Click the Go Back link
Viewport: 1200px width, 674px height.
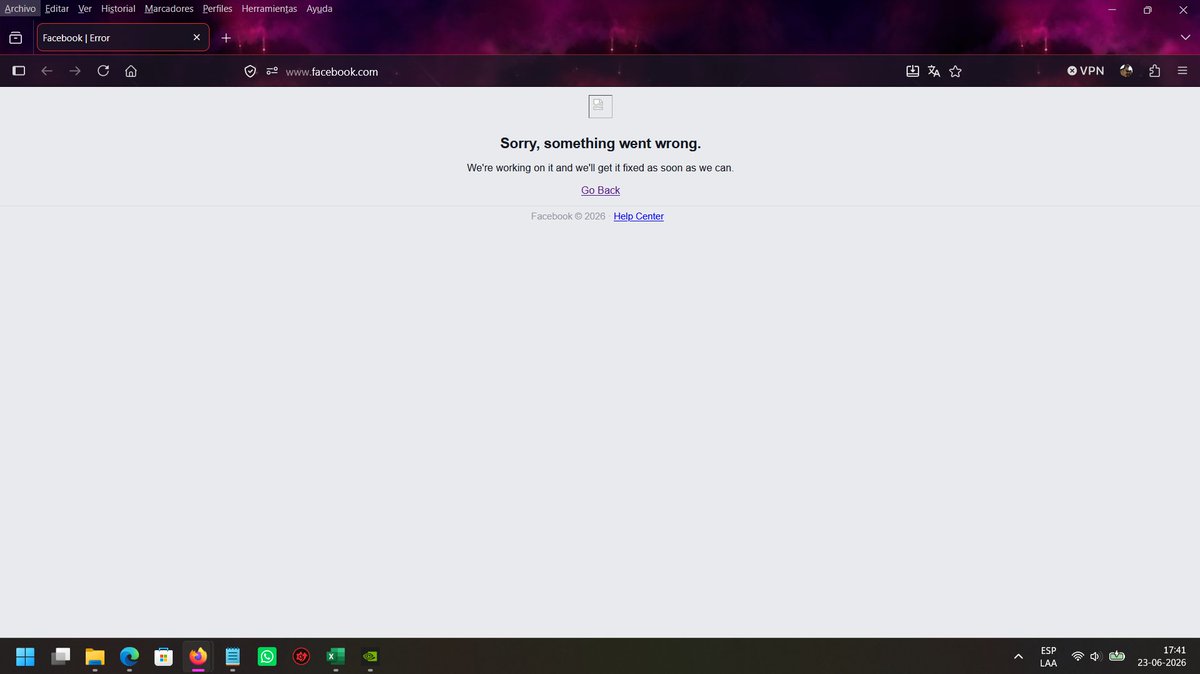(600, 190)
